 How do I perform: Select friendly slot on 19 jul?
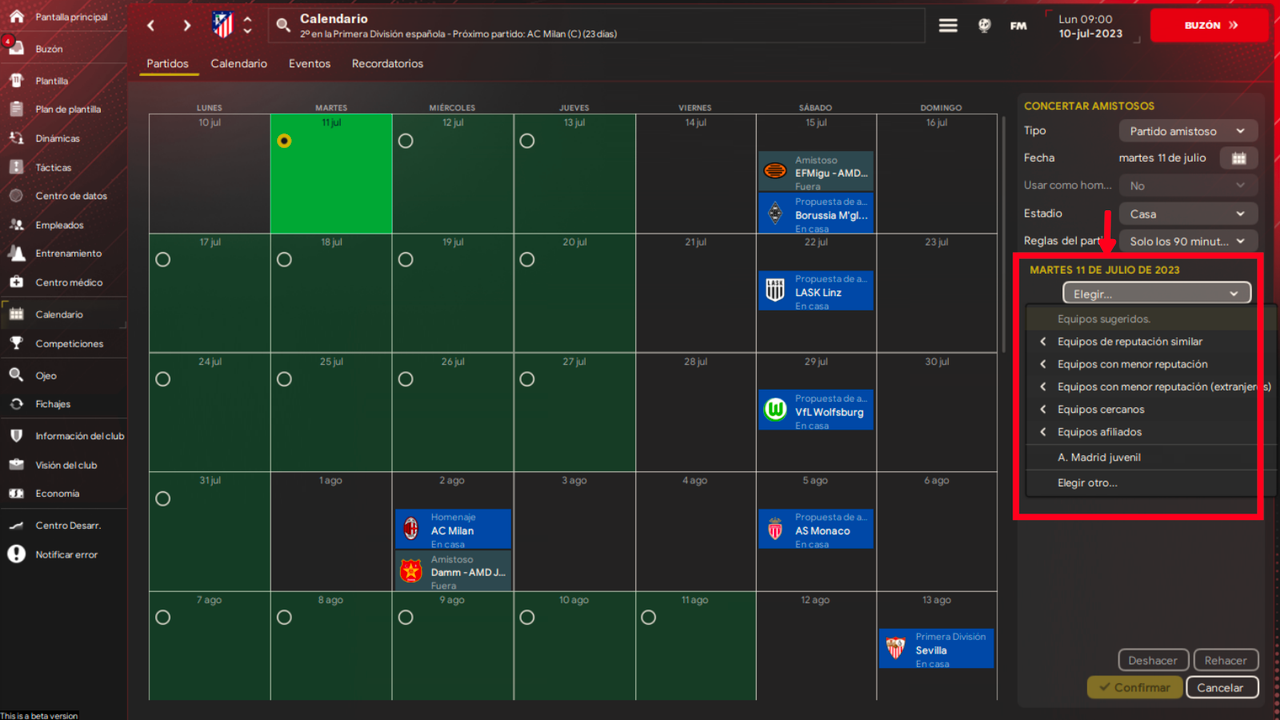[x=405, y=260]
